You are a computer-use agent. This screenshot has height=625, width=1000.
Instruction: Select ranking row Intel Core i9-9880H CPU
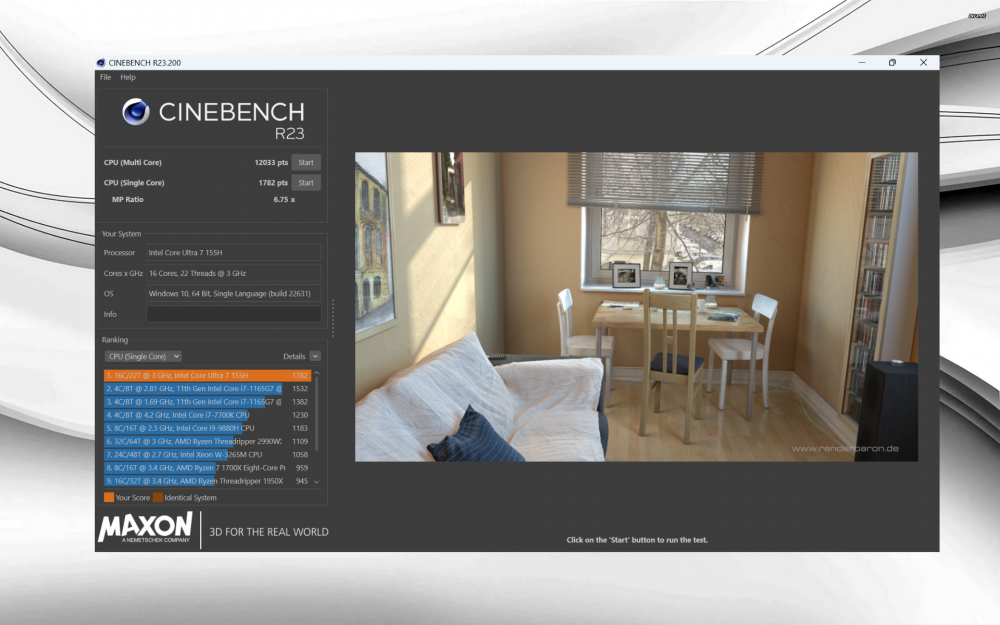pos(207,428)
